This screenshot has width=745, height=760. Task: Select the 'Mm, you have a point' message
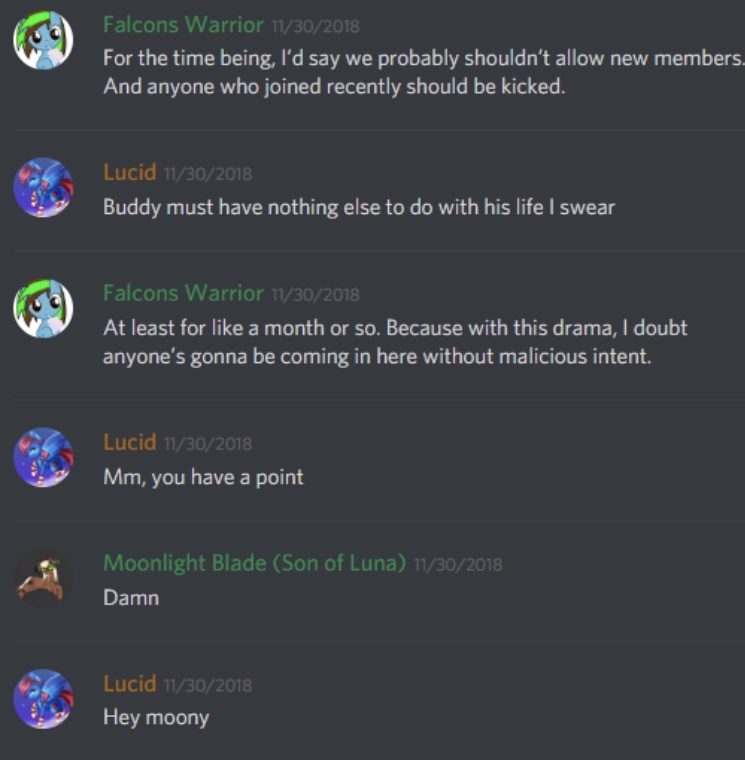coord(203,478)
